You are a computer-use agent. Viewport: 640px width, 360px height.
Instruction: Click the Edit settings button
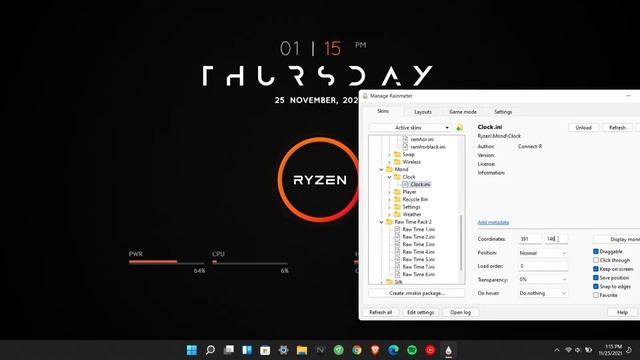point(420,312)
